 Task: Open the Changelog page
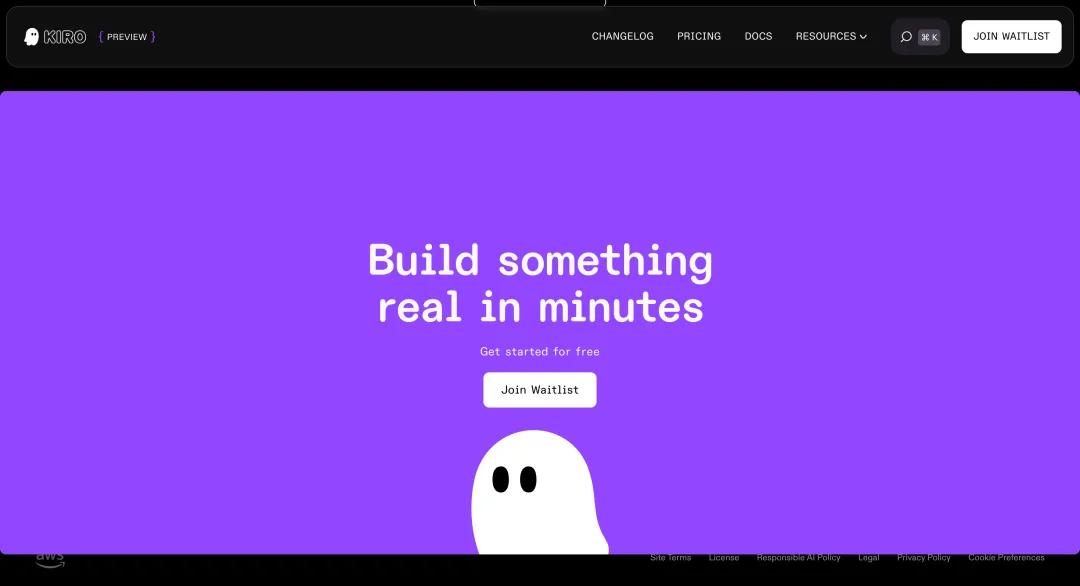coord(622,37)
